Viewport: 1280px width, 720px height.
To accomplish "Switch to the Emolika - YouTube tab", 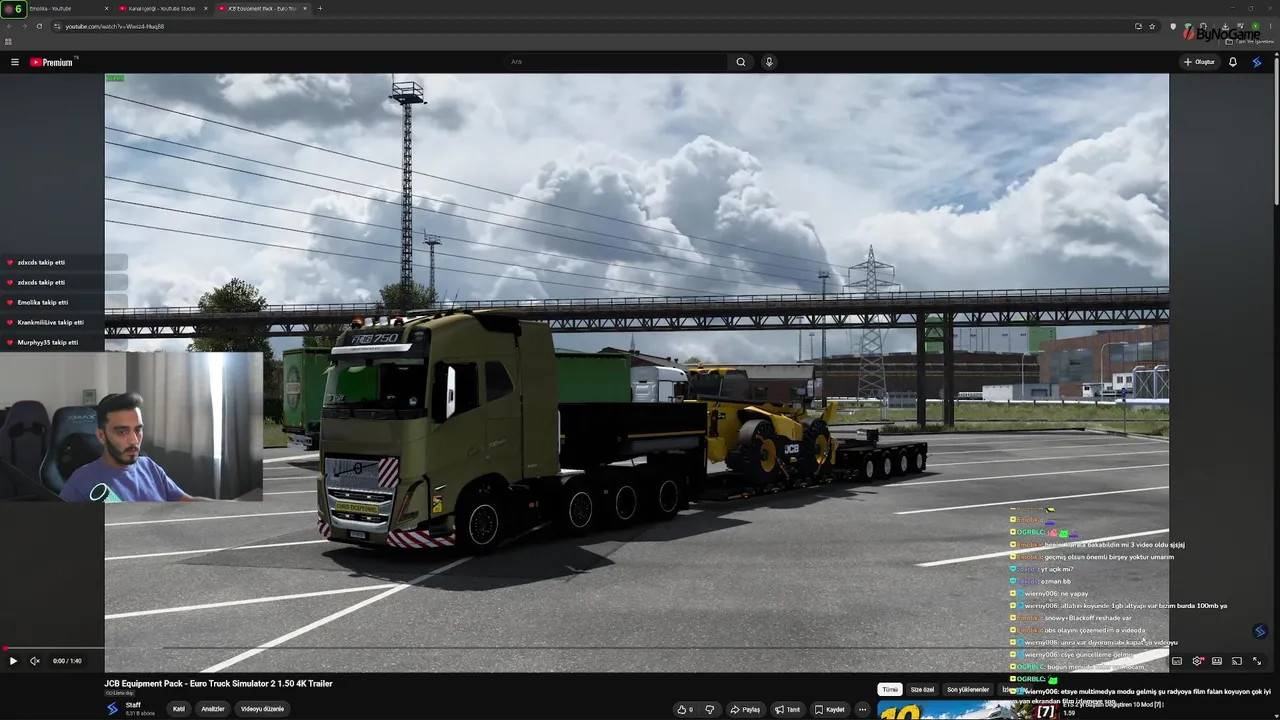I will (x=60, y=8).
